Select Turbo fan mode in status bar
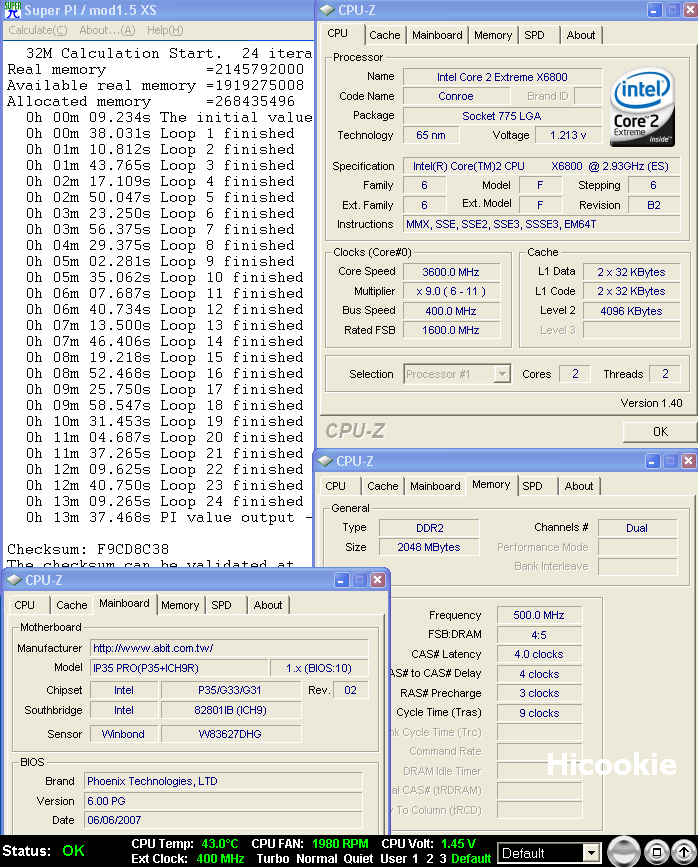 (x=273, y=859)
